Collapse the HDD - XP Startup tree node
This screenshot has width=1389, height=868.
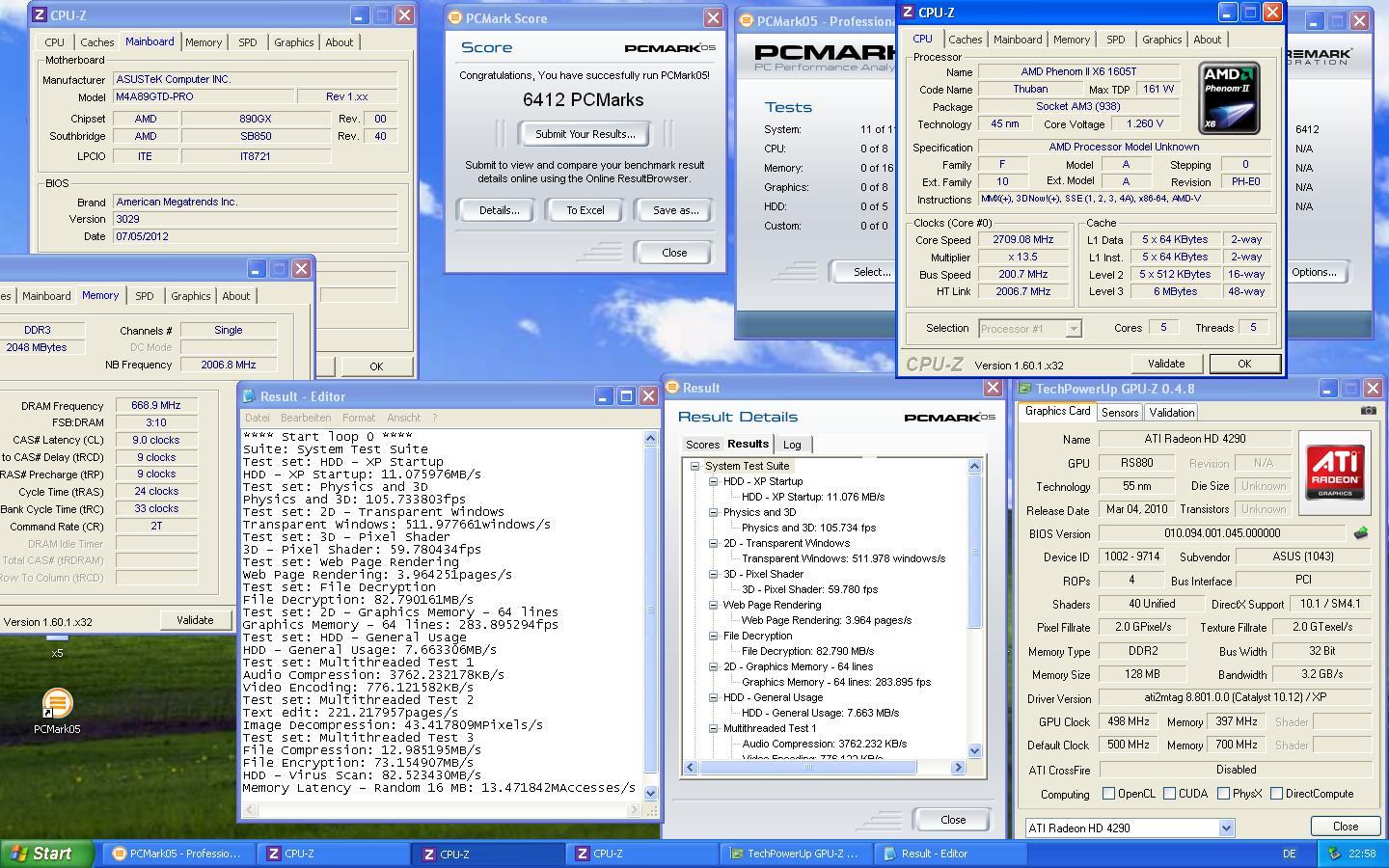pos(713,481)
